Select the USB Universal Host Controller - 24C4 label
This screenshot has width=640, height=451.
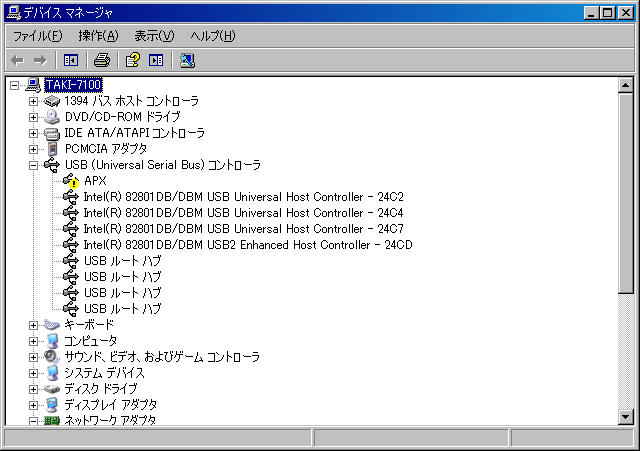(x=244, y=213)
